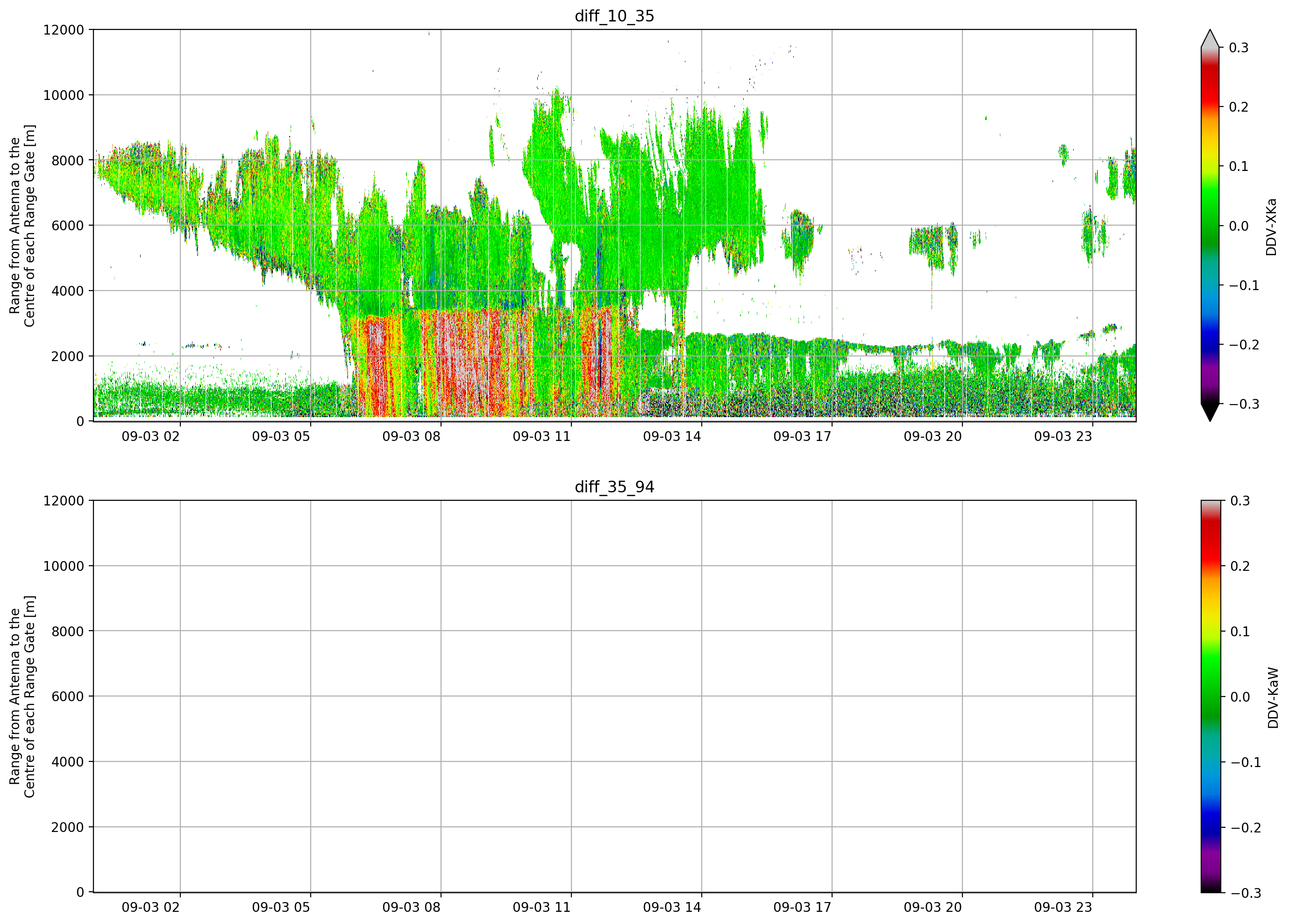
Task: Click the 12000 y-axis label in the top plot
Action: tap(64, 29)
